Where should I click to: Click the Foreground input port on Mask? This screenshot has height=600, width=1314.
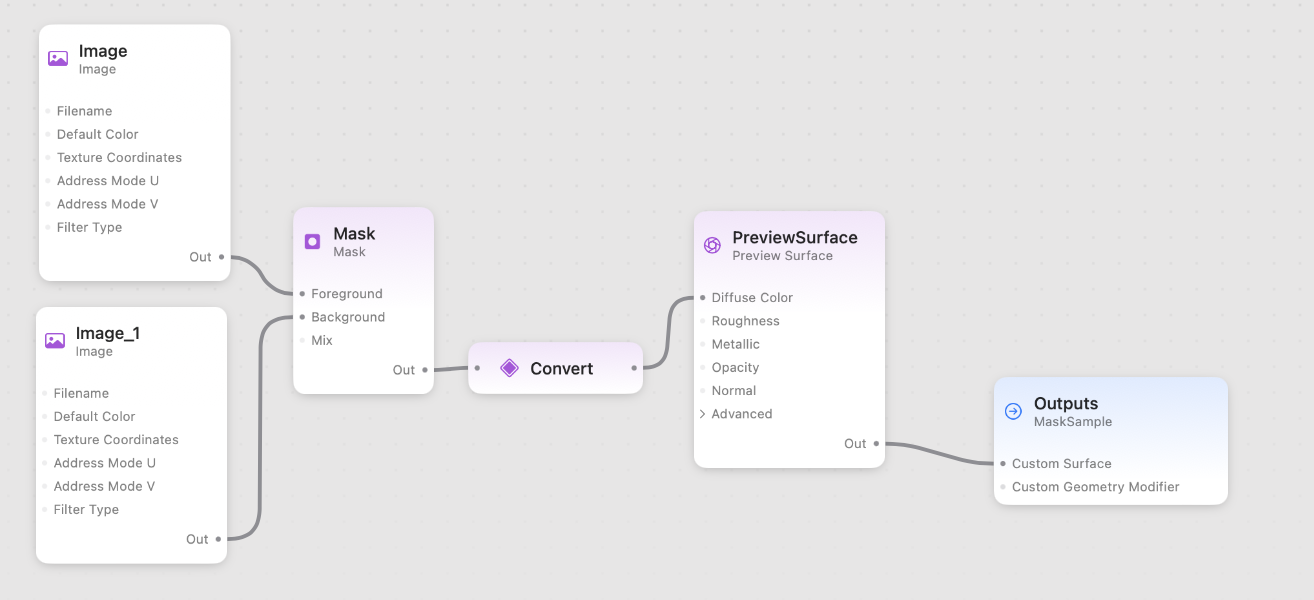pyautogui.click(x=301, y=293)
